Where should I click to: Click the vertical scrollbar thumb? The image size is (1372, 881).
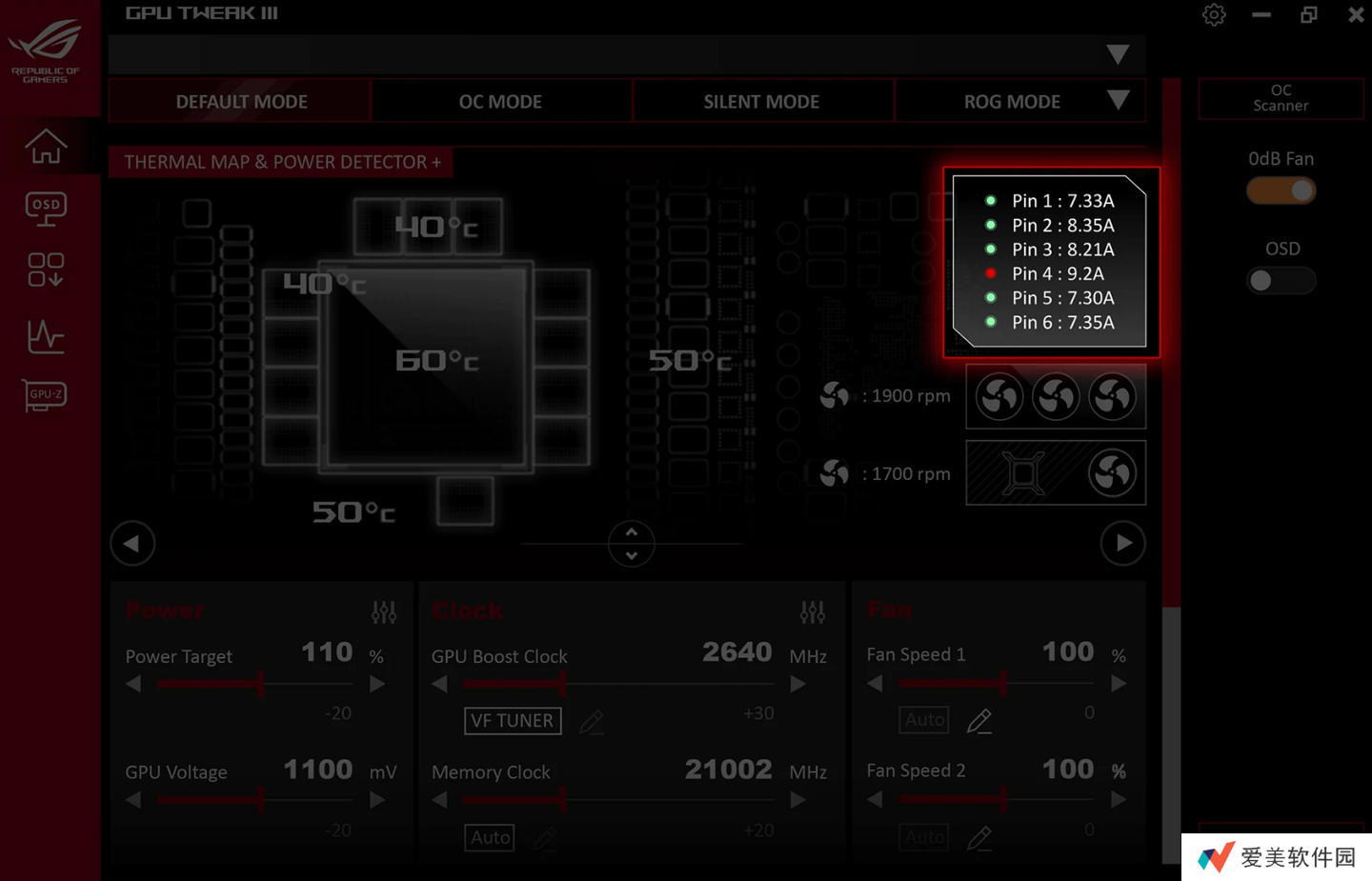[x=1172, y=343]
